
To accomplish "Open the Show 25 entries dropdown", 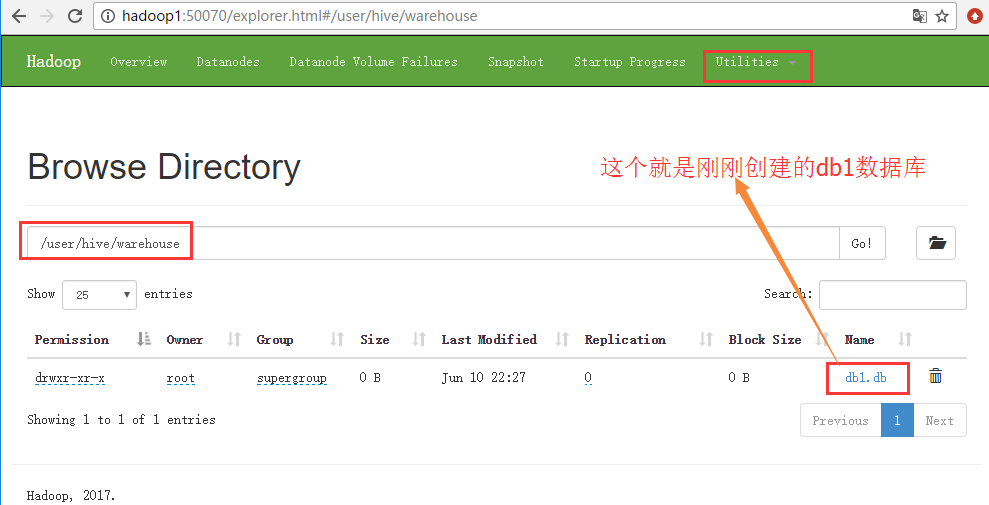I will (100, 294).
